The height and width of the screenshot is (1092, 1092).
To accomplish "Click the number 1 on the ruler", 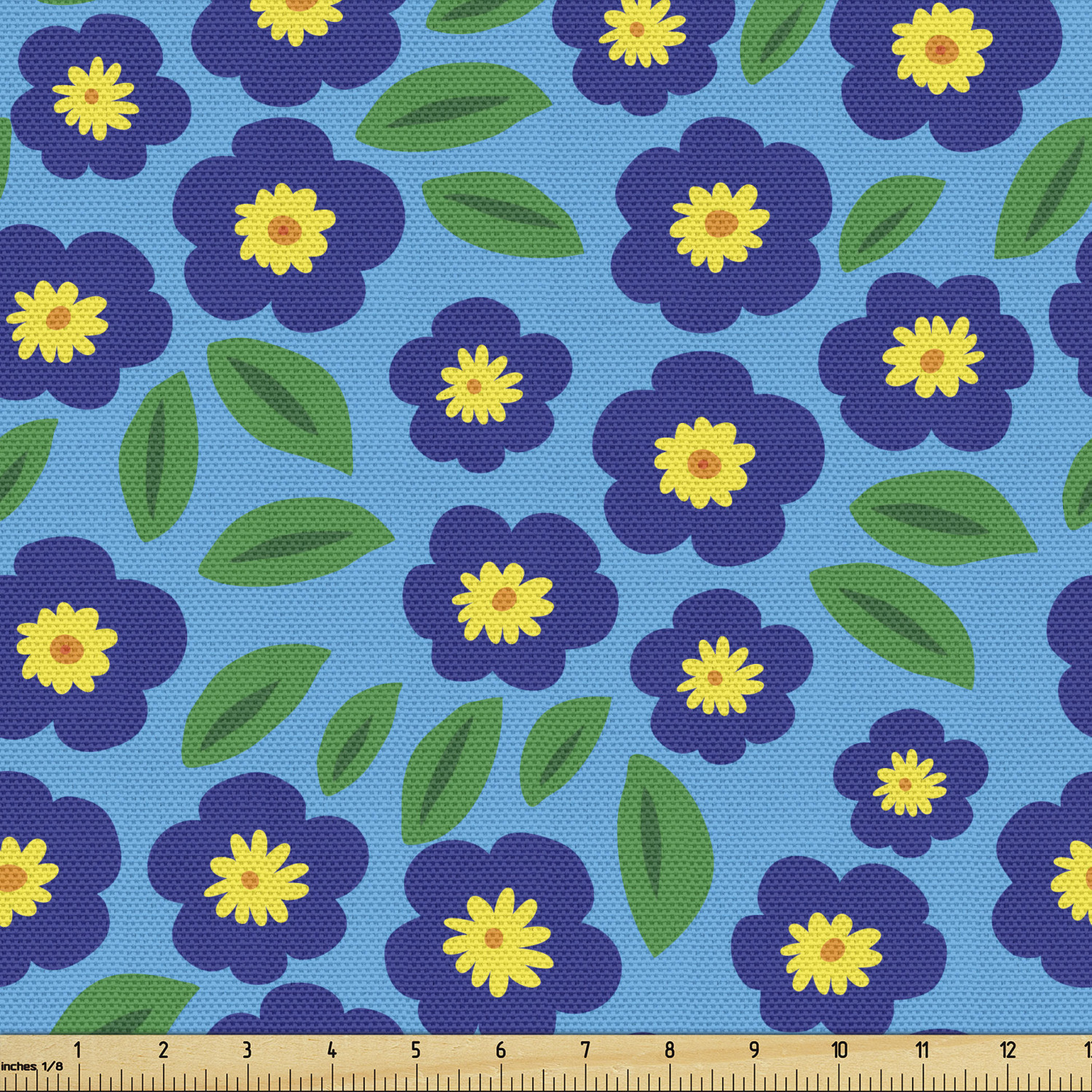I will coord(77,1050).
